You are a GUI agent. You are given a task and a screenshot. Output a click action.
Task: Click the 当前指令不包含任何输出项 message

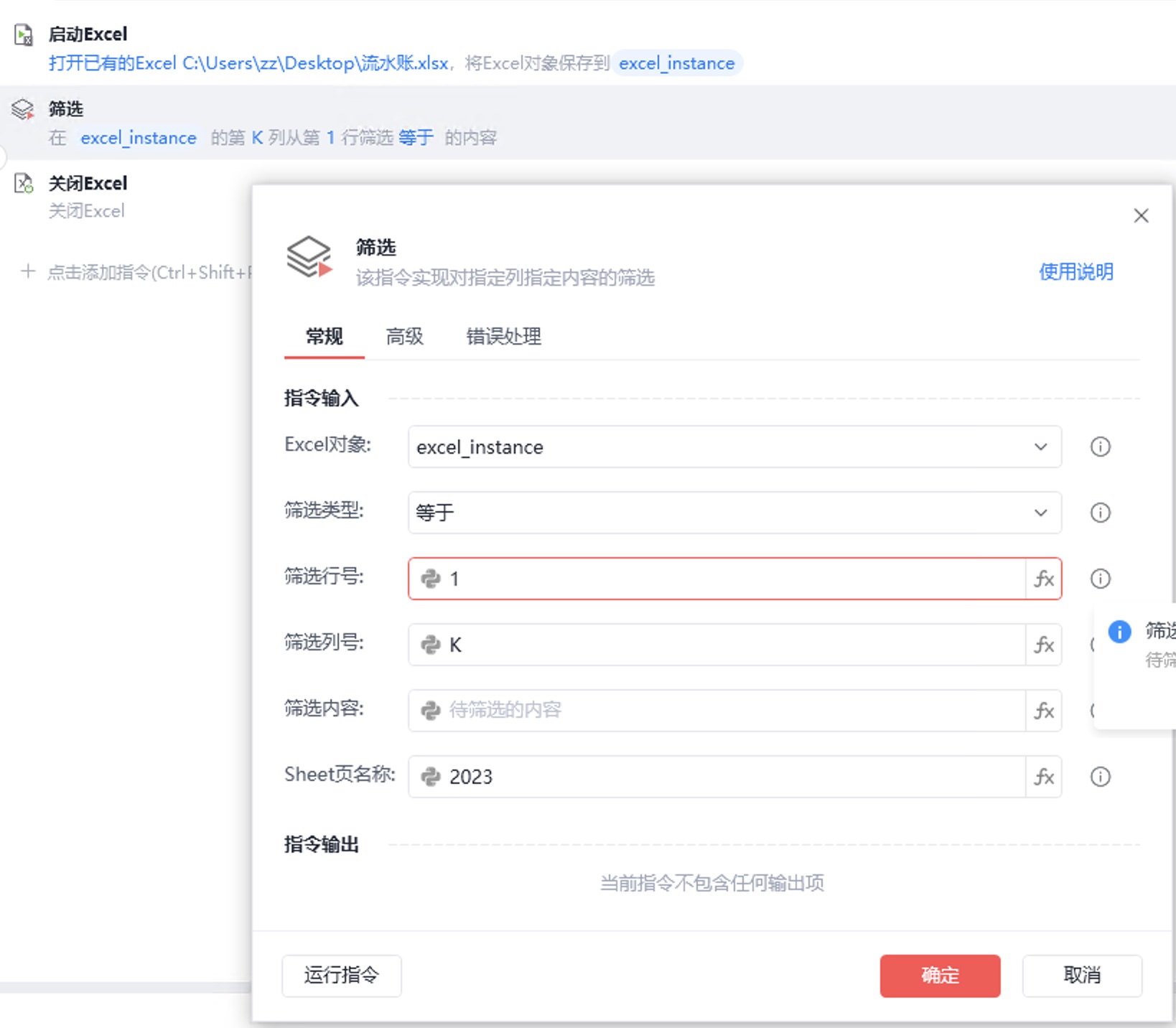711,883
